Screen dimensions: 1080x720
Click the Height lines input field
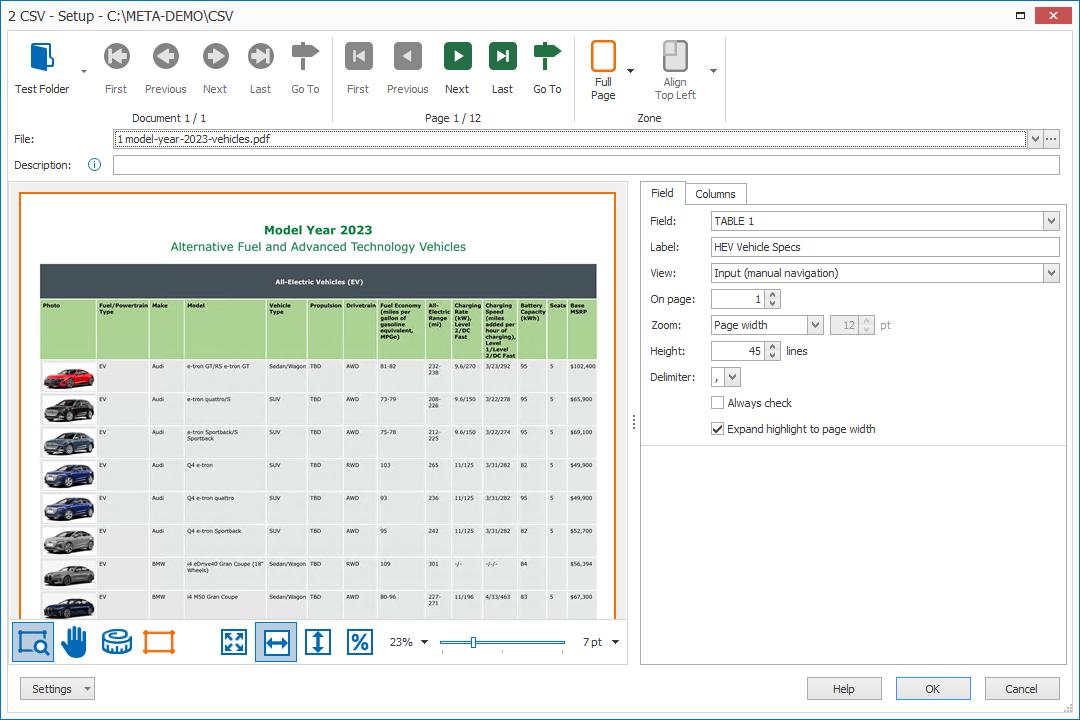[739, 351]
